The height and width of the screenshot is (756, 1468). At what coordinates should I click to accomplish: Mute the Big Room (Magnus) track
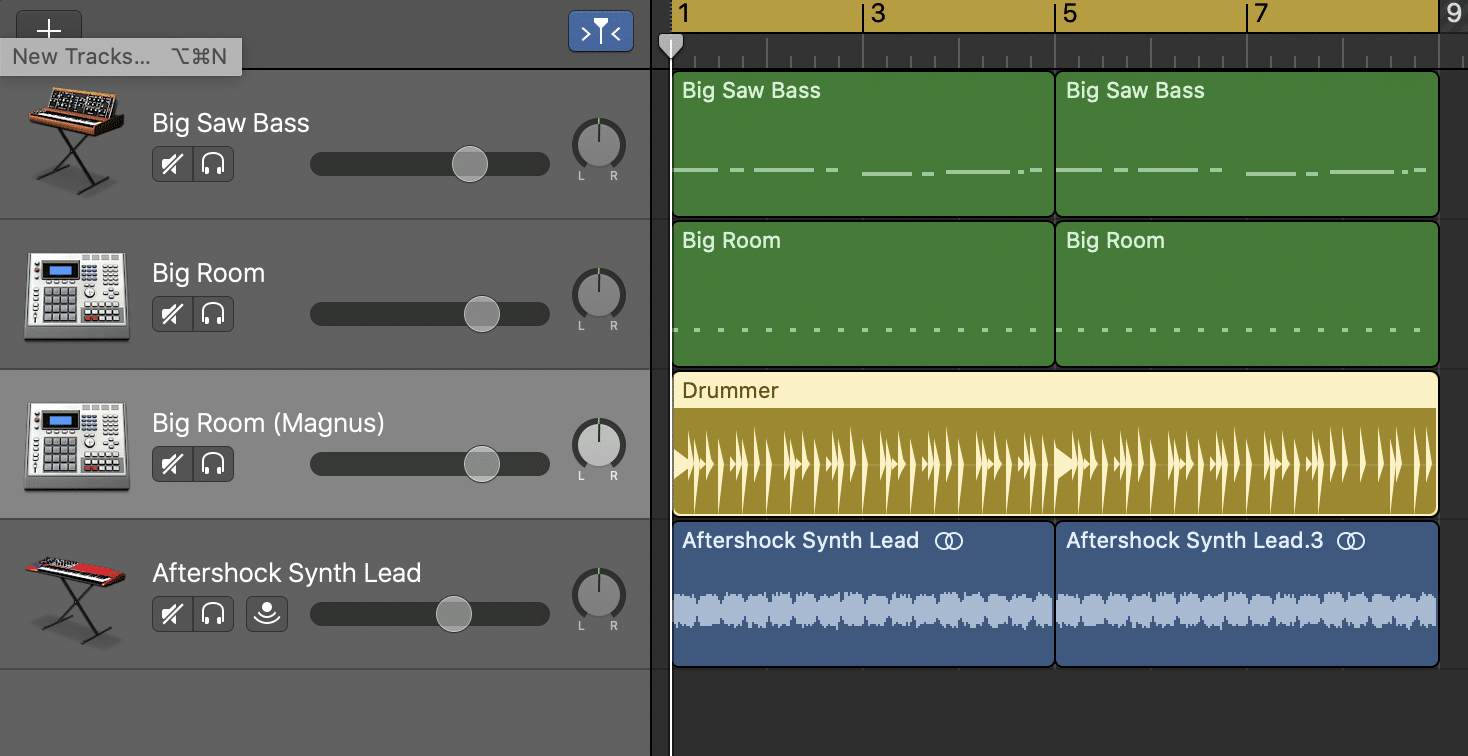[x=171, y=464]
